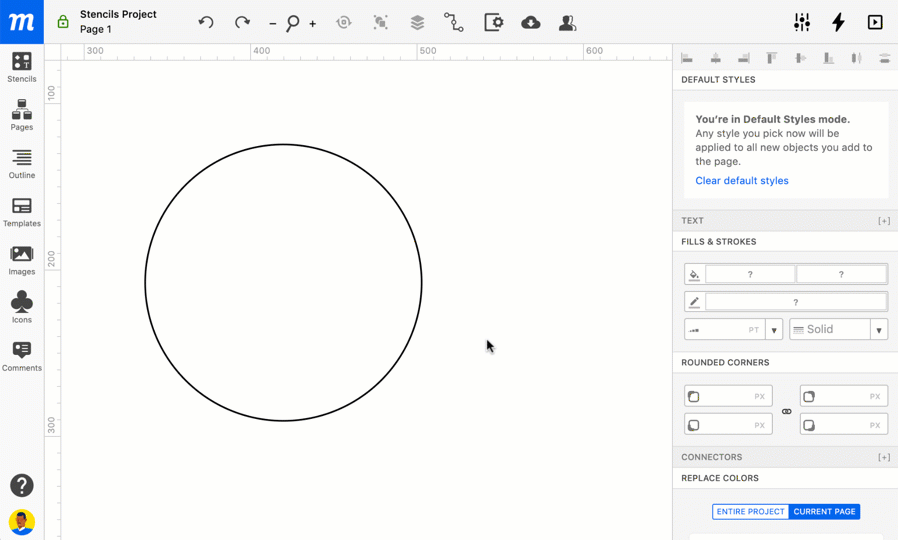Open the Comments panel
The image size is (898, 540).
tap(22, 356)
